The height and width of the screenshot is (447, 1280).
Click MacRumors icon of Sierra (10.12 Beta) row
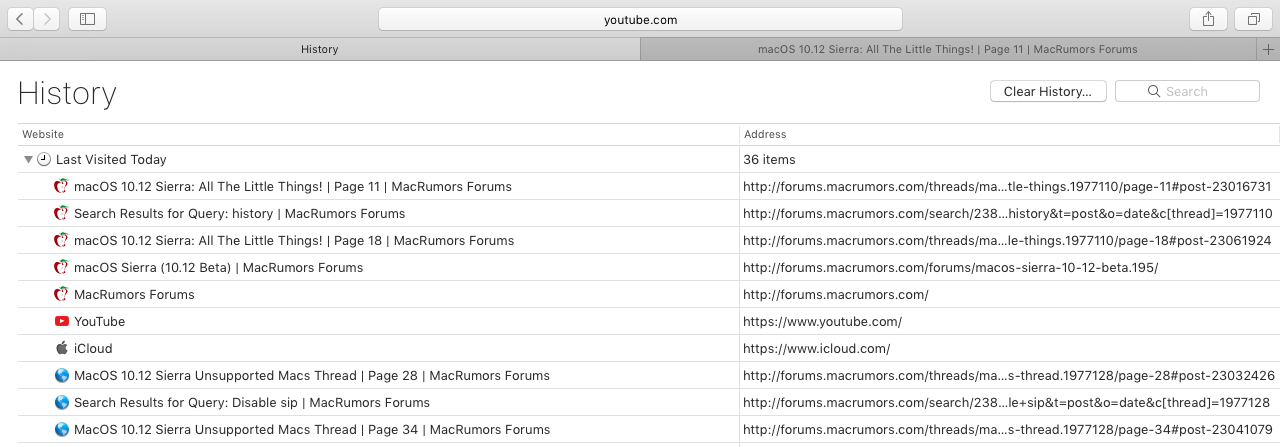tap(62, 267)
